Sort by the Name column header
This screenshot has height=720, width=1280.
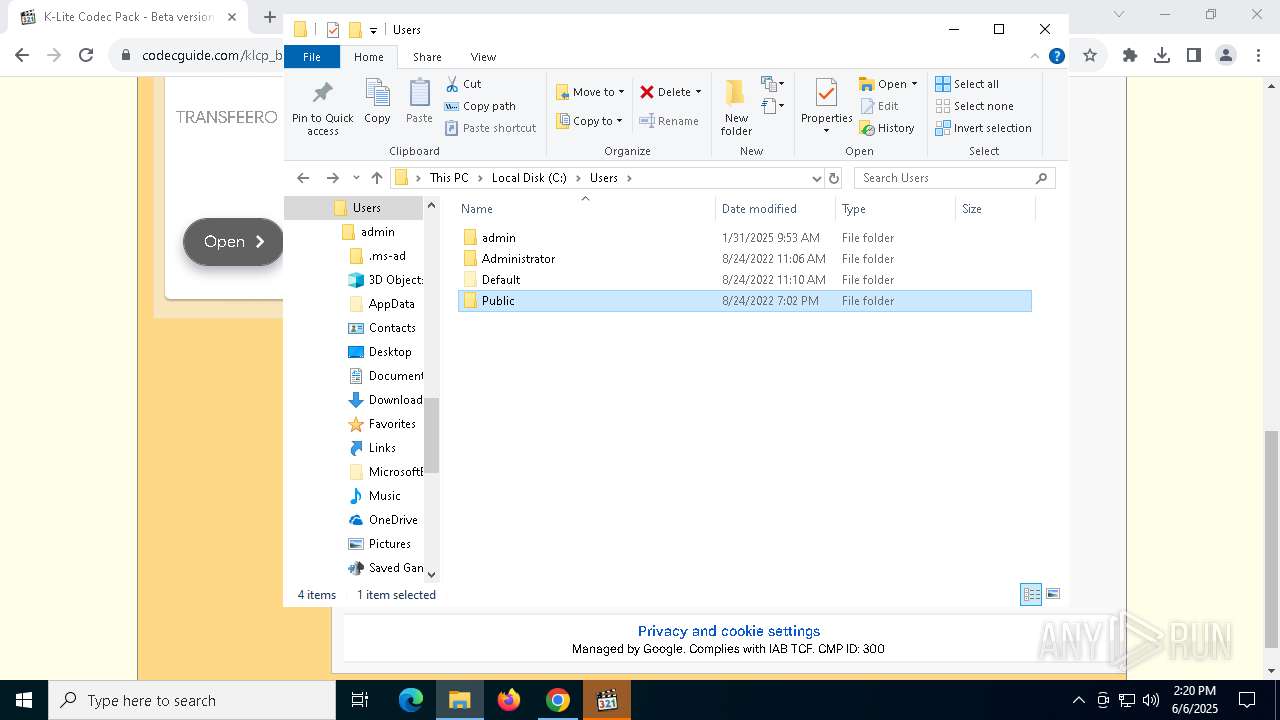(x=586, y=209)
